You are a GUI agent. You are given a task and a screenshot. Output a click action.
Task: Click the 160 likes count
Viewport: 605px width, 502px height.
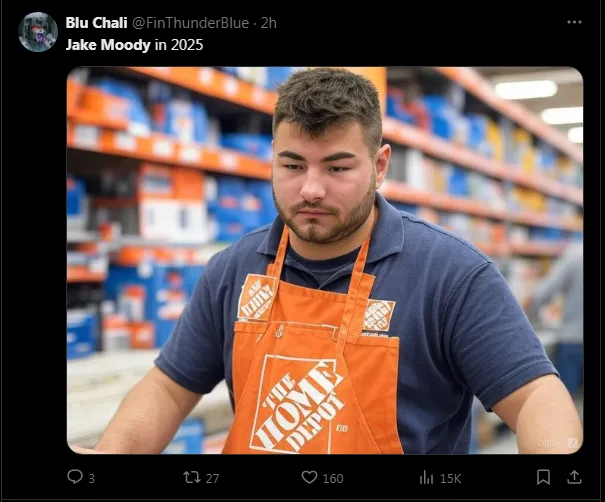tap(333, 479)
